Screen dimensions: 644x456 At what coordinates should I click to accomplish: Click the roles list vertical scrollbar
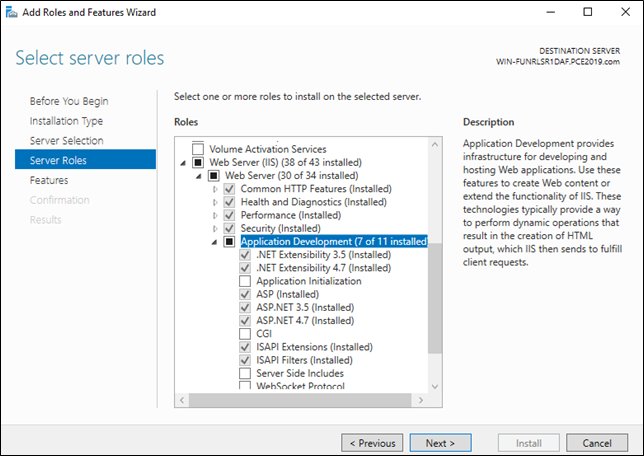tap(434, 300)
